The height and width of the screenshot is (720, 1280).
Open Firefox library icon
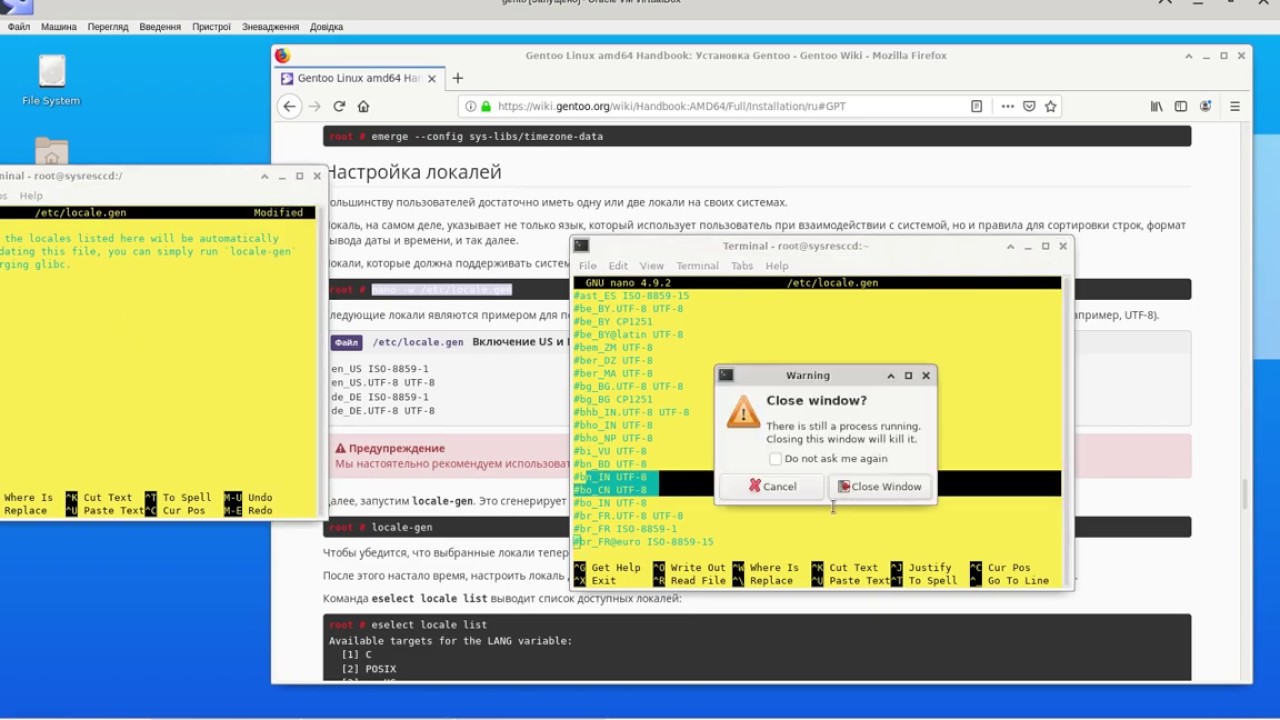pyautogui.click(x=1156, y=106)
